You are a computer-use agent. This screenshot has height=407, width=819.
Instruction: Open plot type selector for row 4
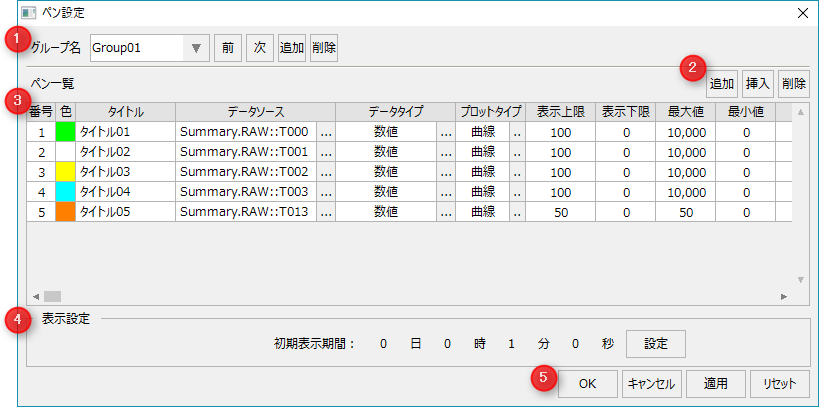coord(517,192)
